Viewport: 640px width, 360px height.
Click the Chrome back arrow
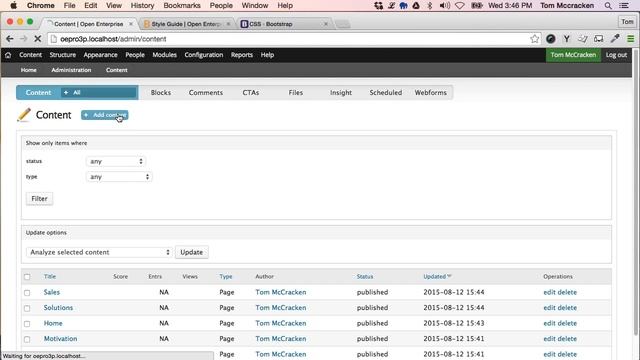tap(10, 39)
